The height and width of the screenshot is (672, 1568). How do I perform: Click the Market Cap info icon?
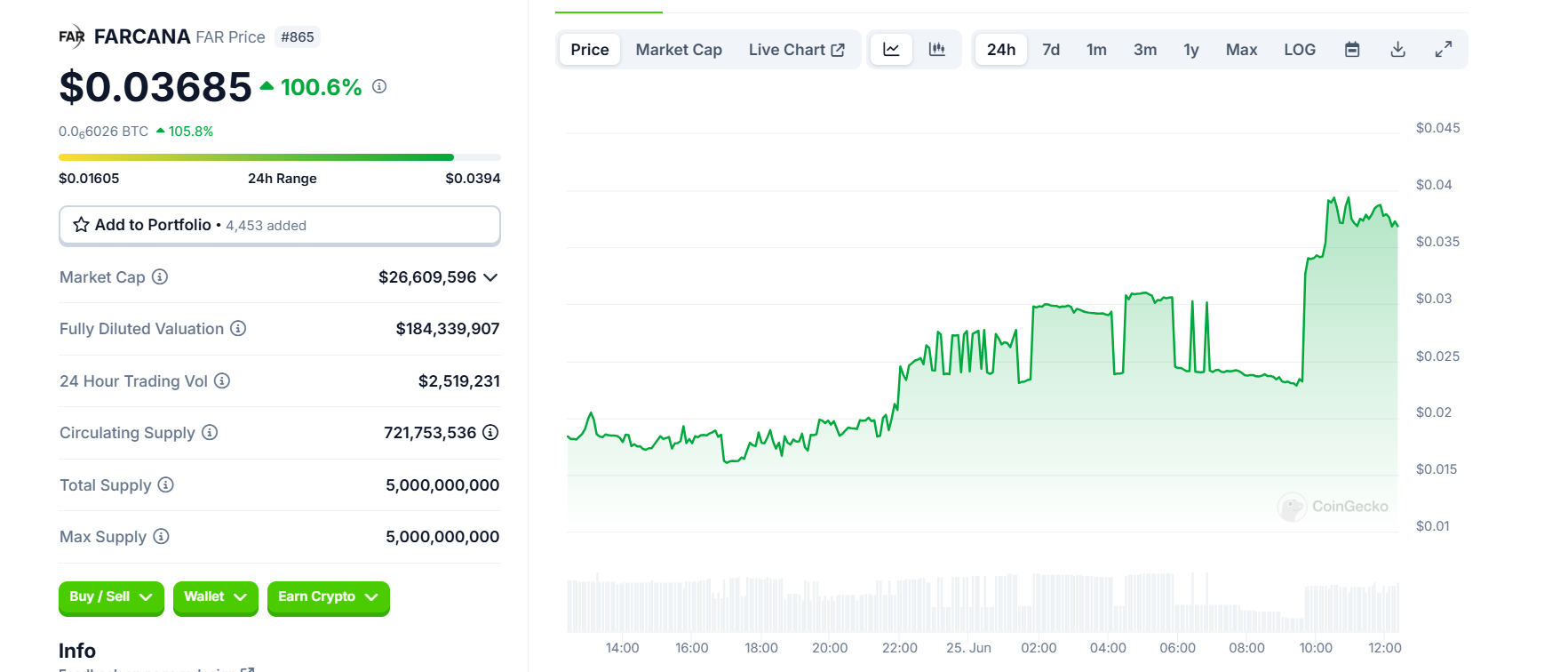[x=160, y=277]
